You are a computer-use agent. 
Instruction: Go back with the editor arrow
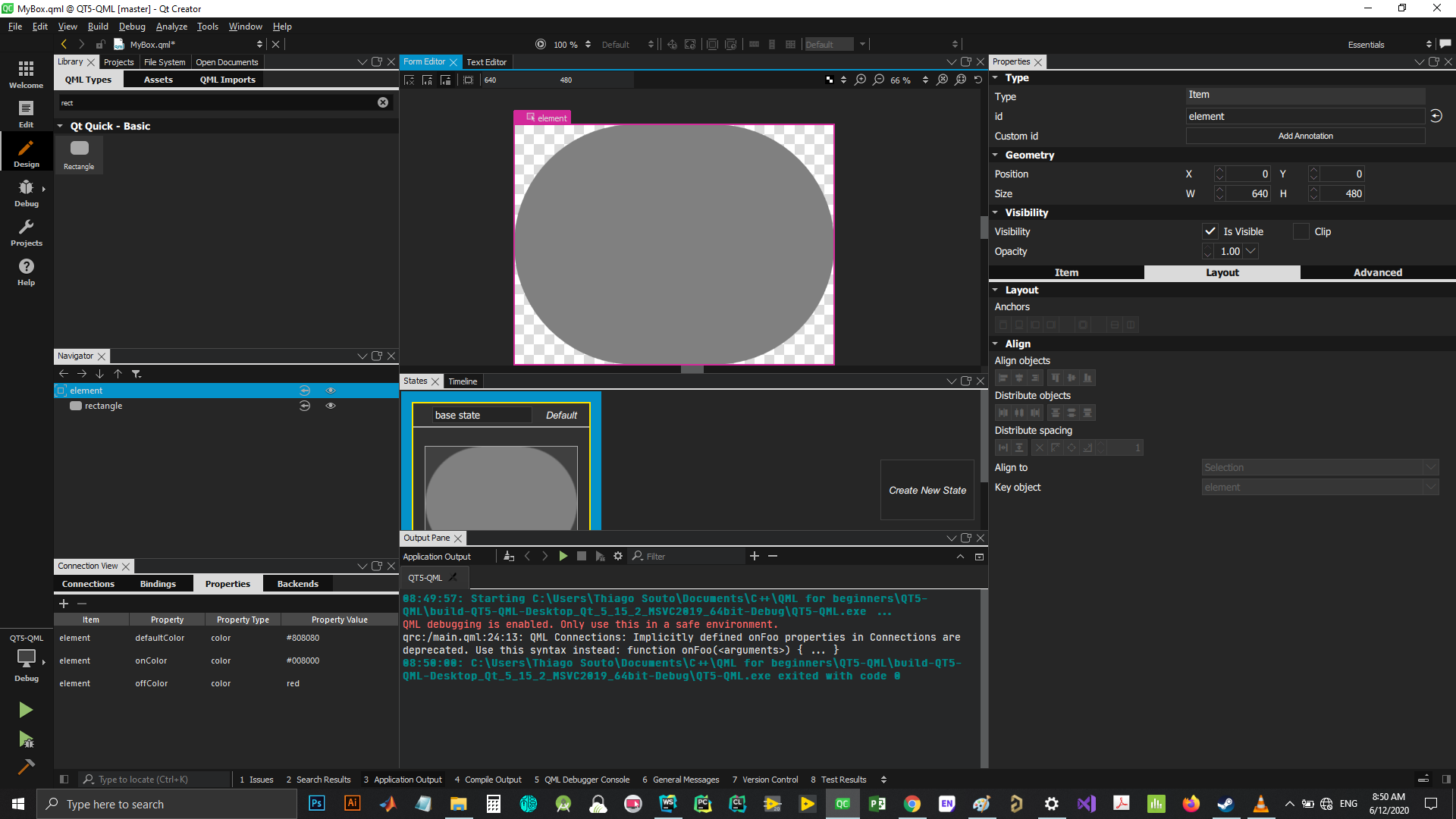64,44
